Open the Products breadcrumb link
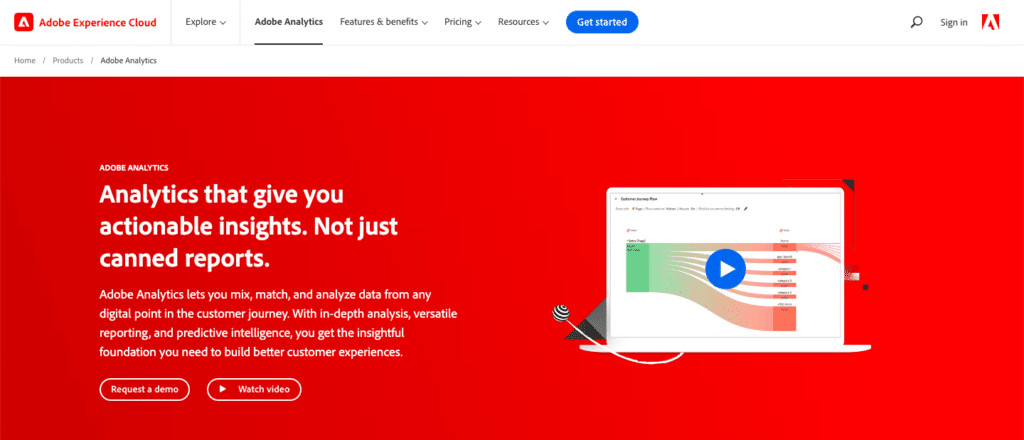This screenshot has width=1024, height=440. 68,61
